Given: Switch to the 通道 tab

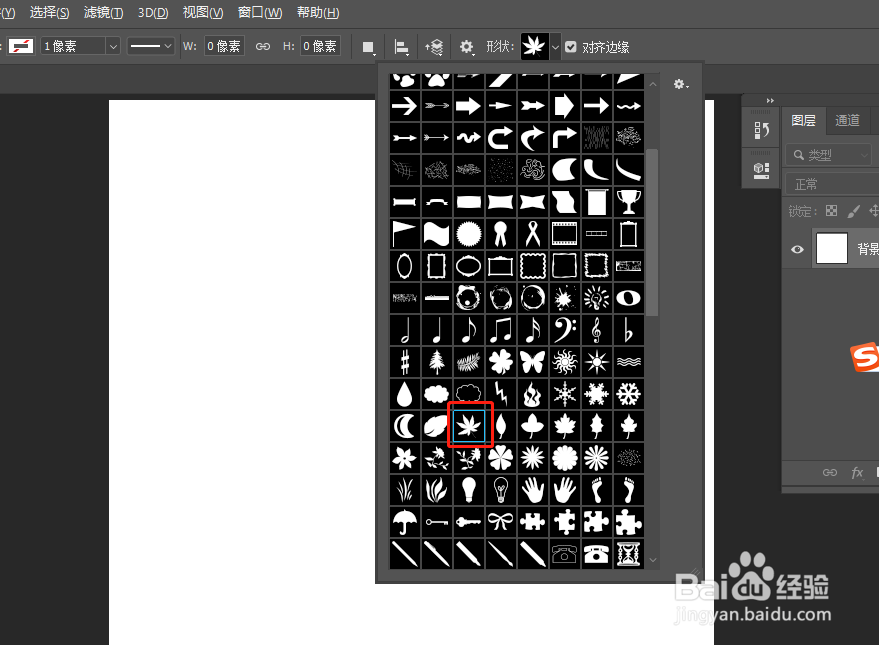Looking at the screenshot, I should 846,120.
